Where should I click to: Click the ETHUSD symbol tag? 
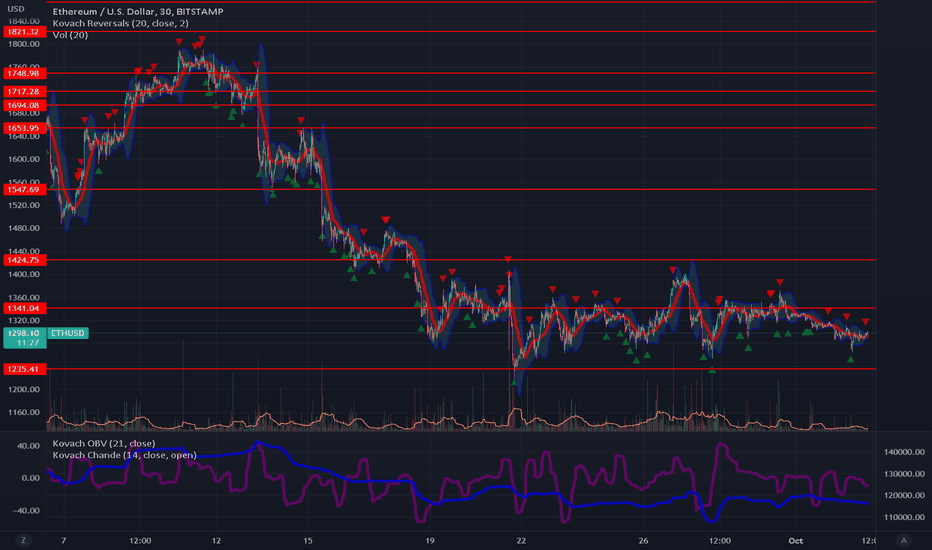68,333
